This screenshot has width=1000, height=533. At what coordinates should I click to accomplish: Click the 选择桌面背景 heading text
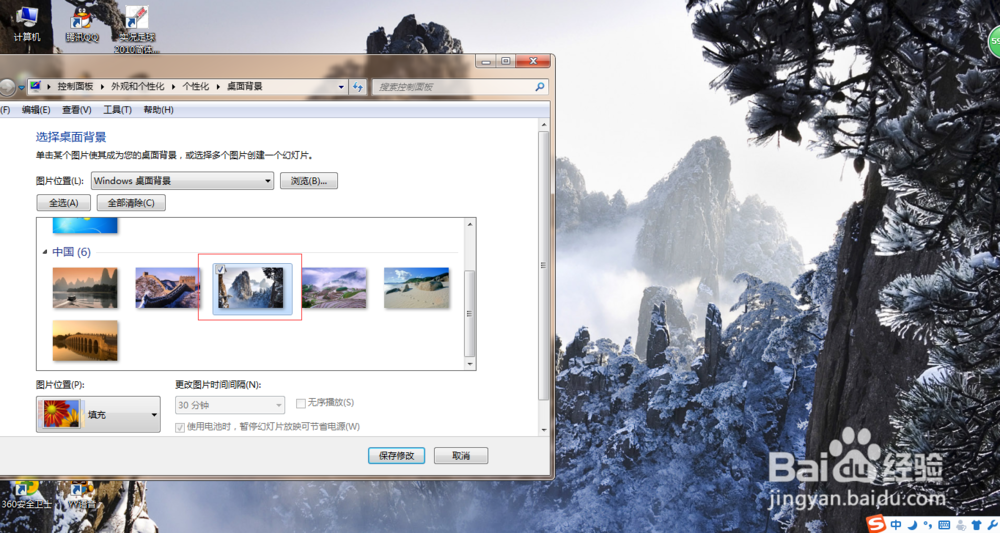point(71,137)
